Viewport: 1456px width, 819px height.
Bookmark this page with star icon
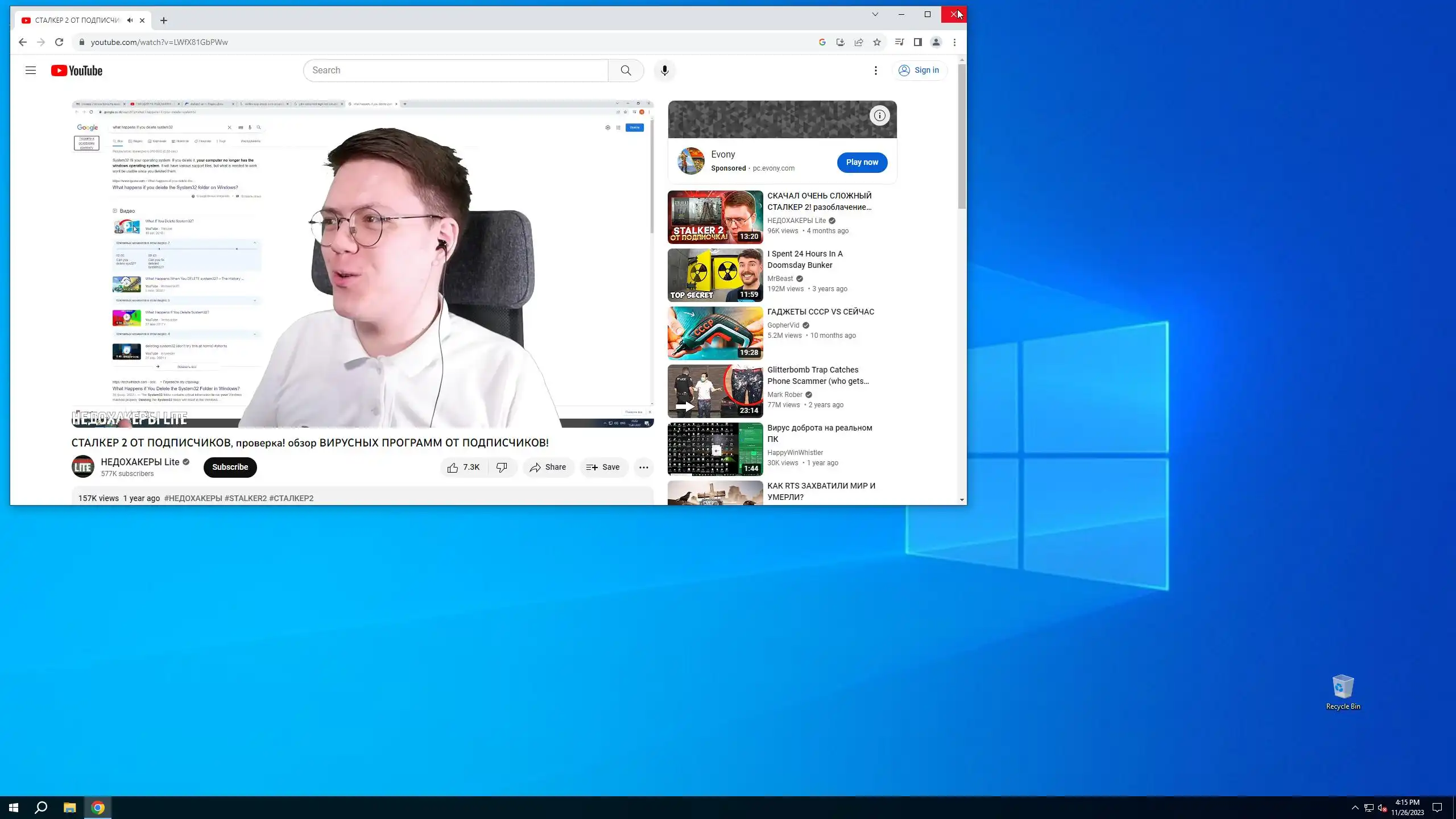pos(877,42)
